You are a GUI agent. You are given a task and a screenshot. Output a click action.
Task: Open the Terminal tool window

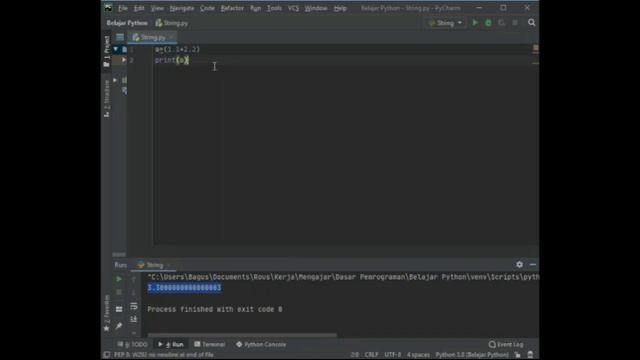coord(209,344)
